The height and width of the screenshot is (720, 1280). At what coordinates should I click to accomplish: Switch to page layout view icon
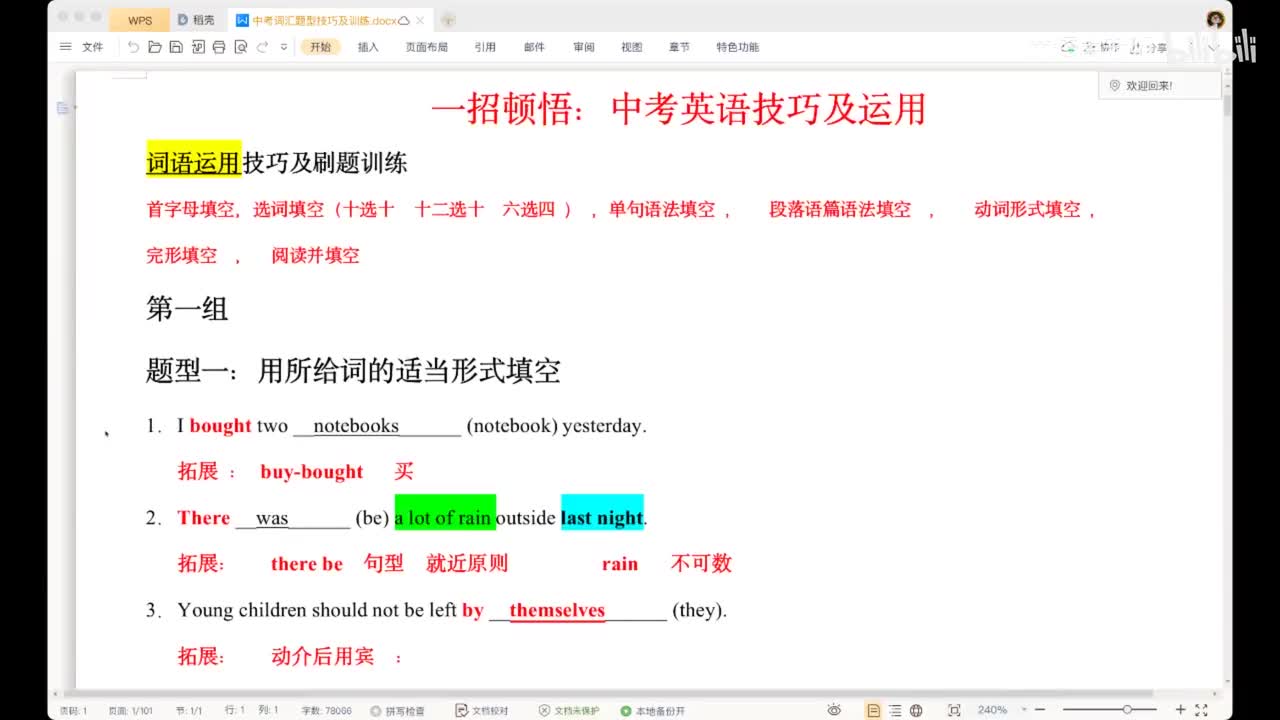[873, 710]
